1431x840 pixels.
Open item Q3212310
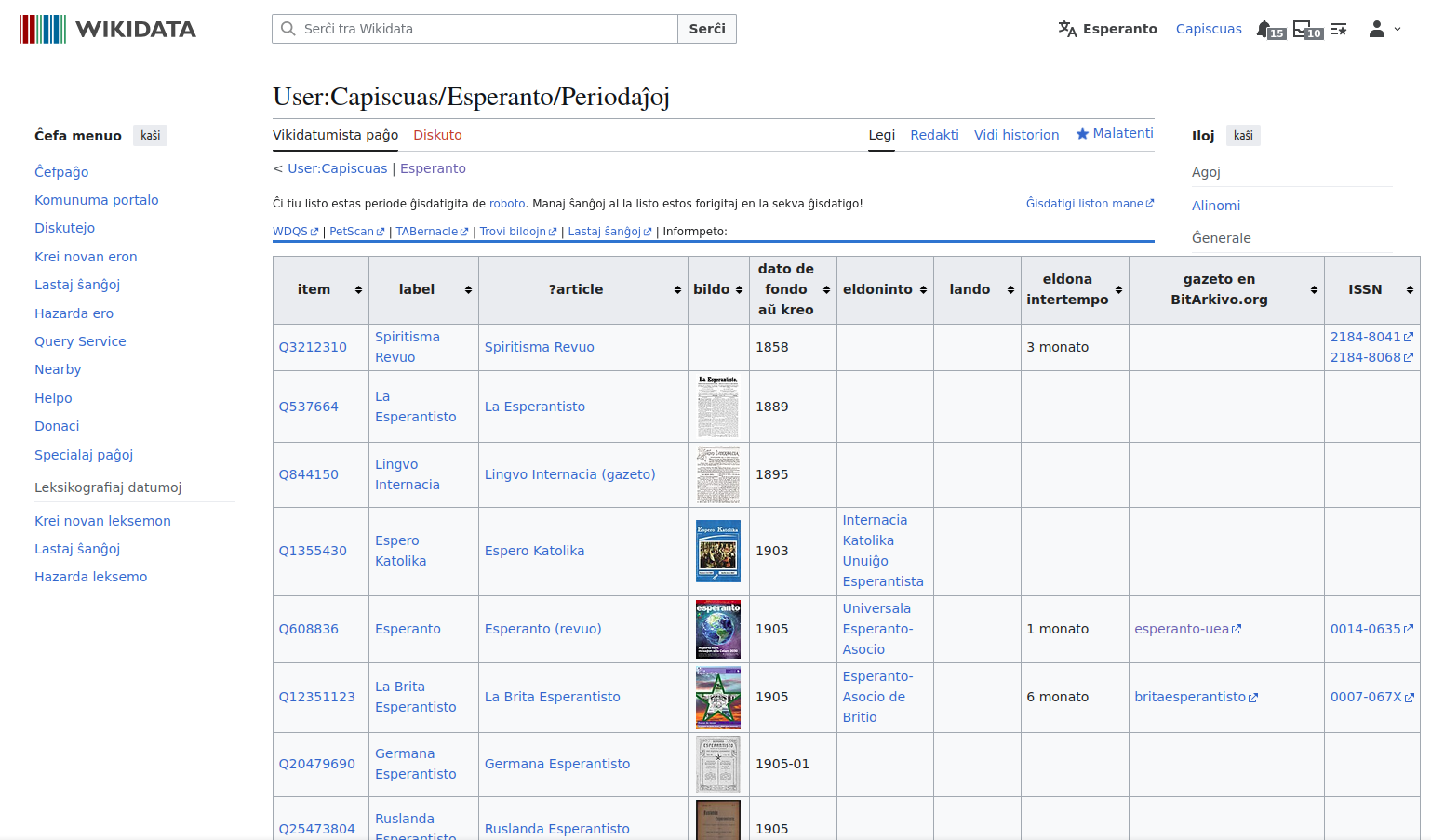[313, 347]
